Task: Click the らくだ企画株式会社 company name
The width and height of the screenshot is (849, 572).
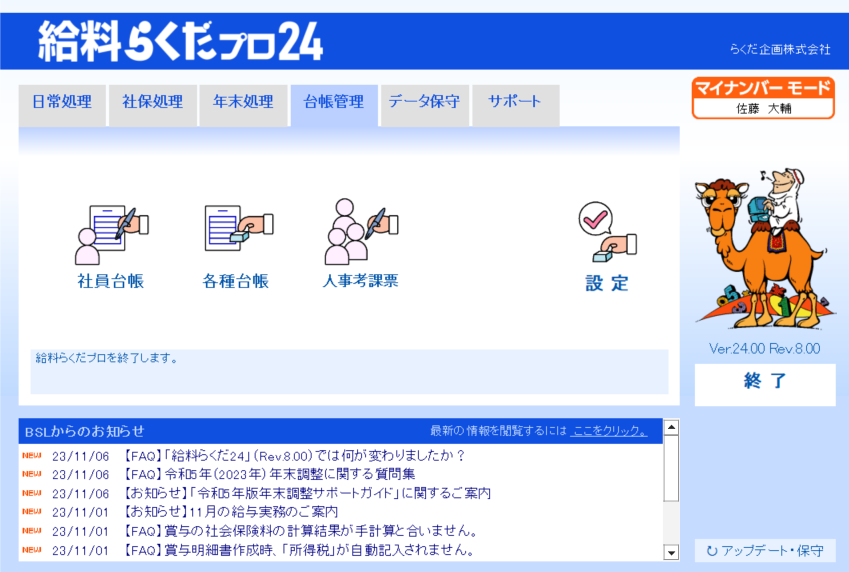Action: (x=780, y=49)
